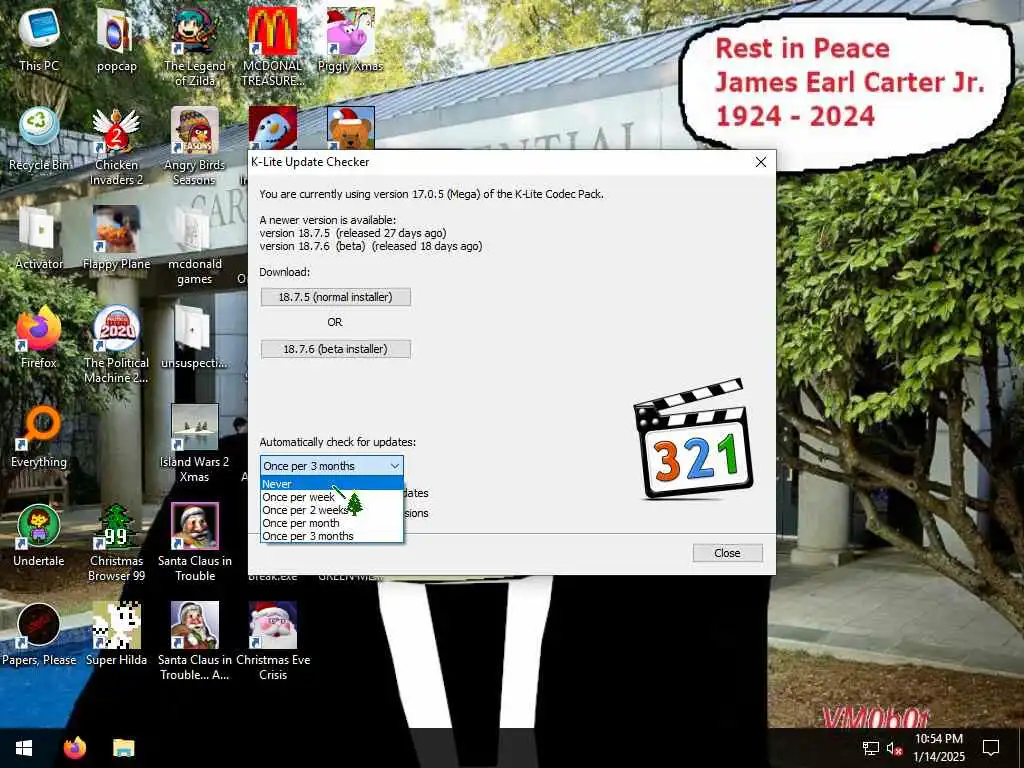Launch Firefox from the taskbar

point(74,748)
